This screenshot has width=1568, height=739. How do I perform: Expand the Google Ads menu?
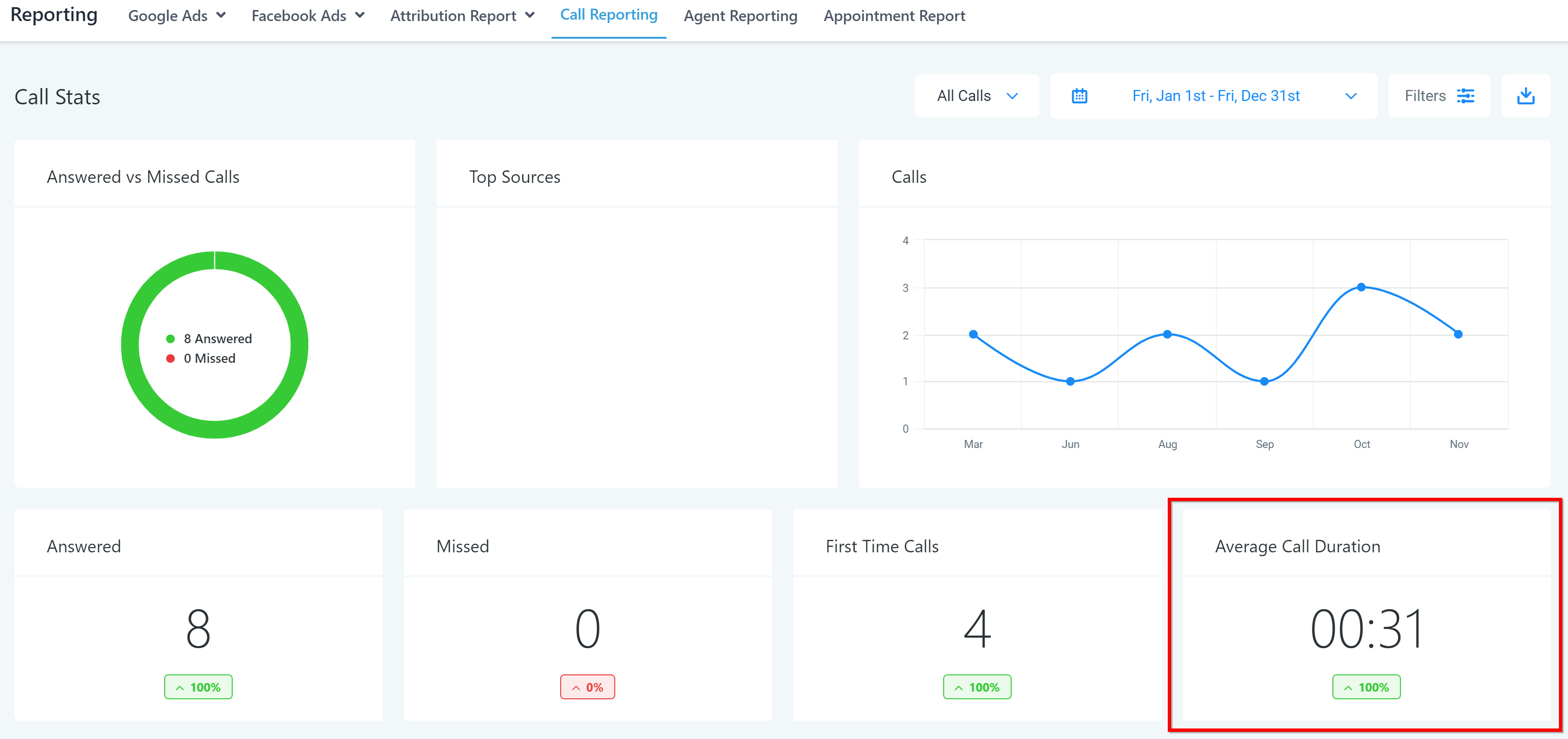tap(177, 16)
